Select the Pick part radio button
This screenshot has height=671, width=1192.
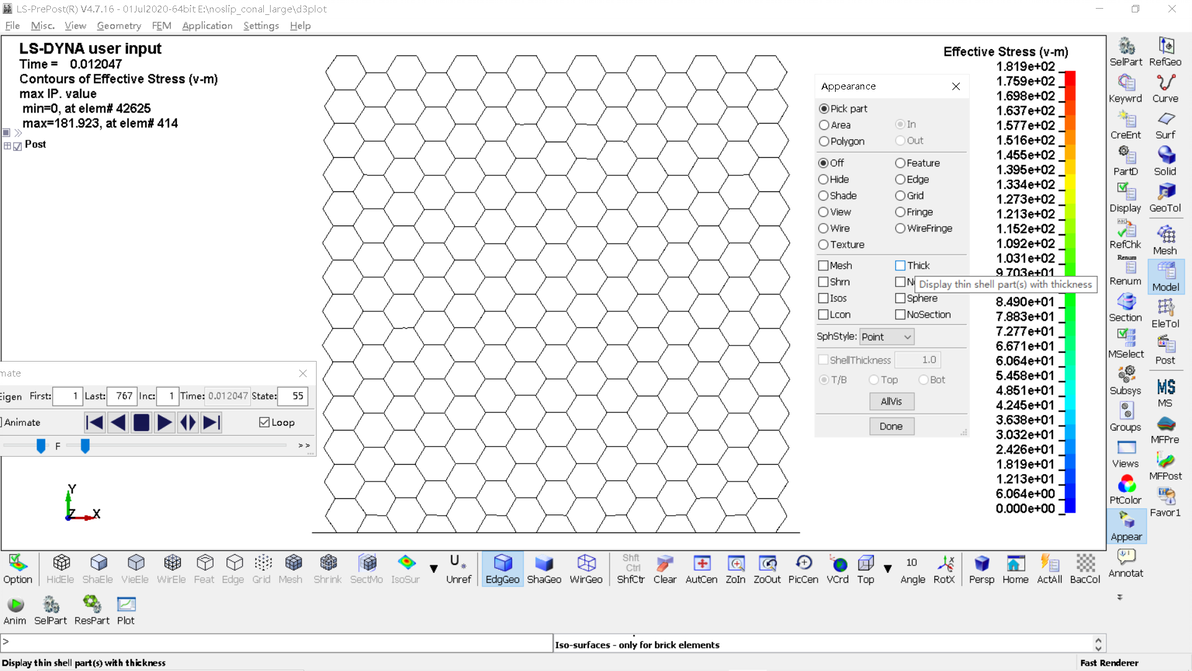824,109
